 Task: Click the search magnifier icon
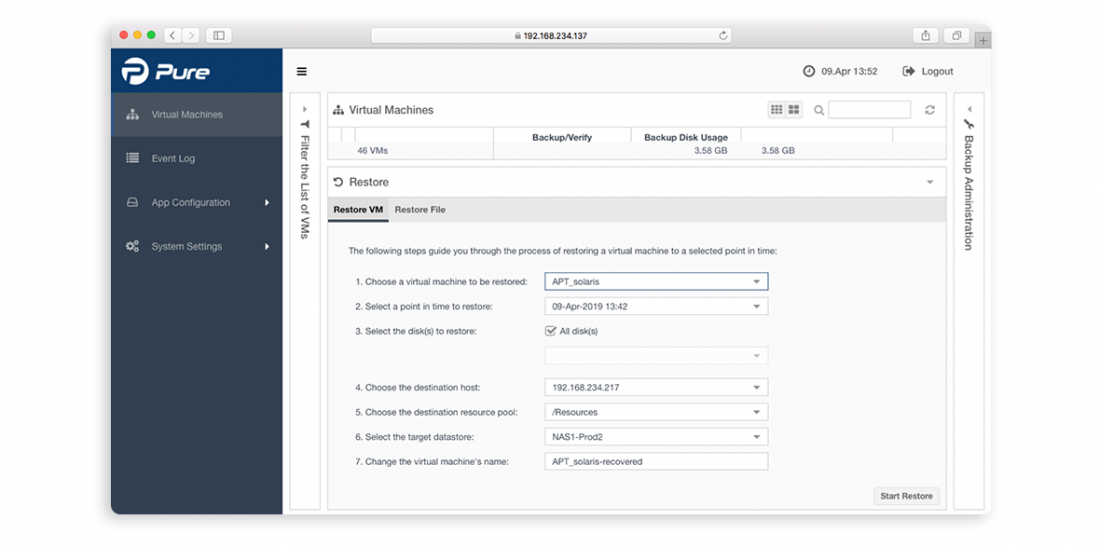[x=819, y=110]
